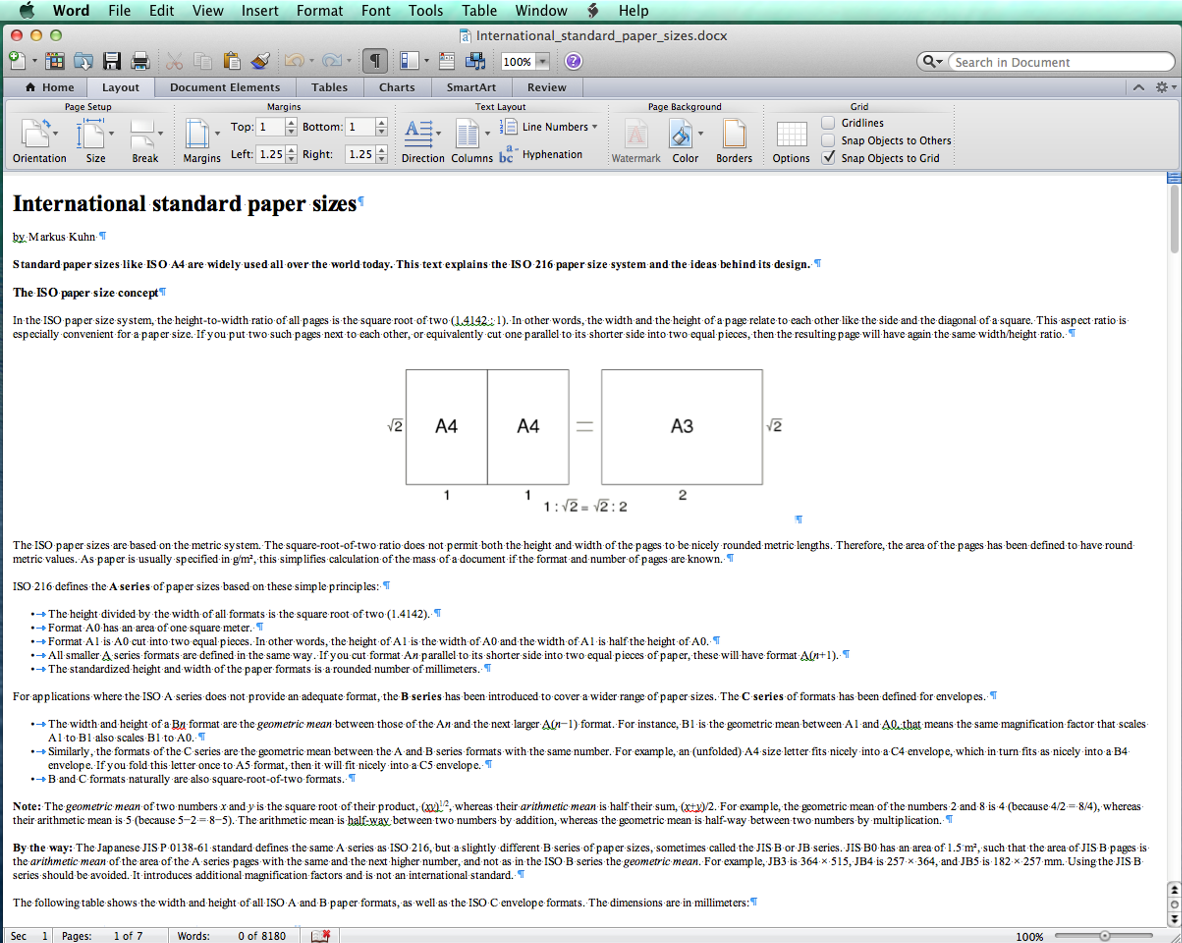Switch to the Document Elements tab
1182x943 pixels.
[225, 87]
